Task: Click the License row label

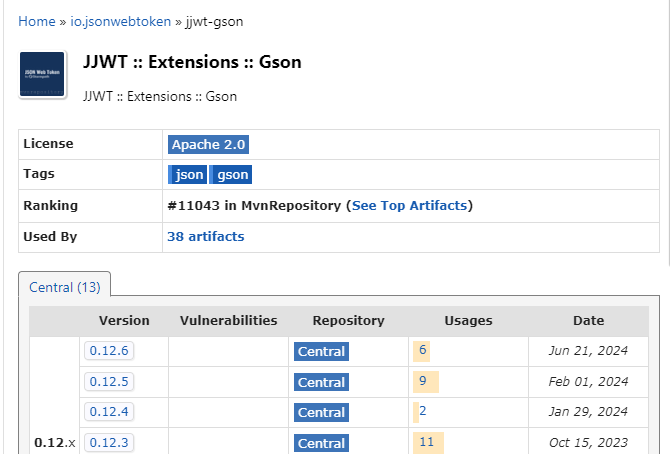Action: [x=48, y=144]
